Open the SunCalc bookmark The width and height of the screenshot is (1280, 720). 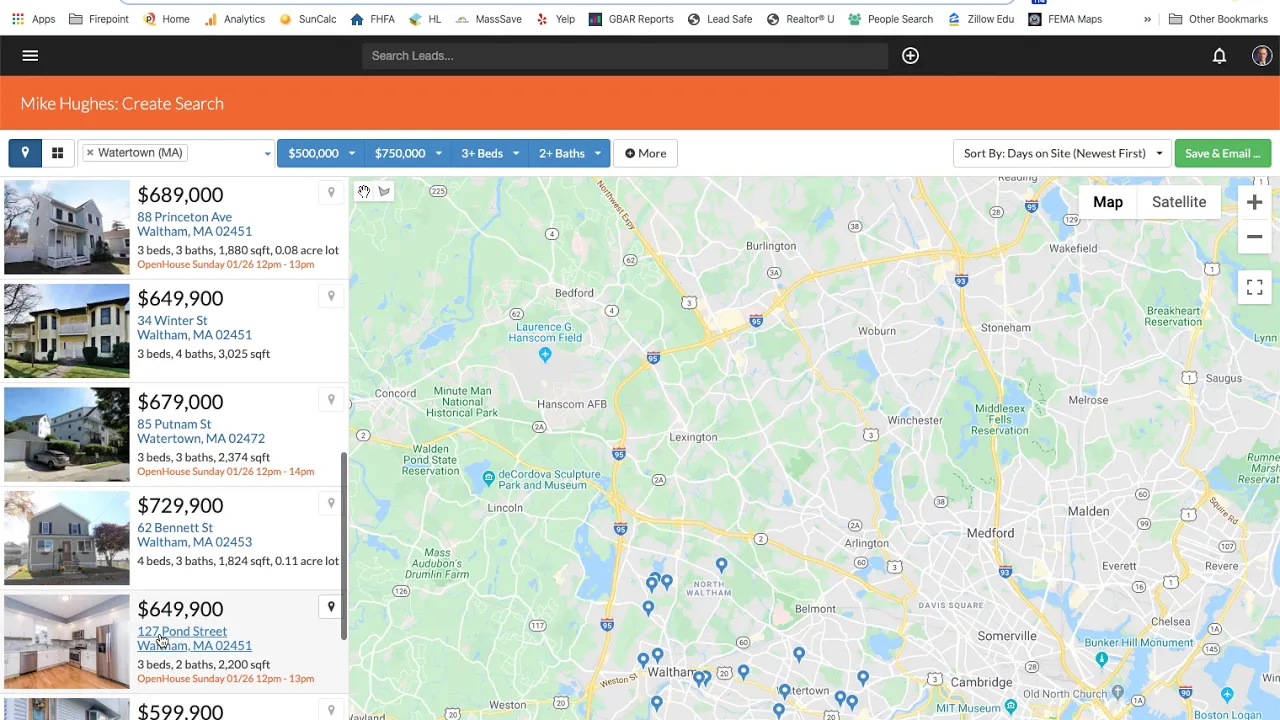307,19
